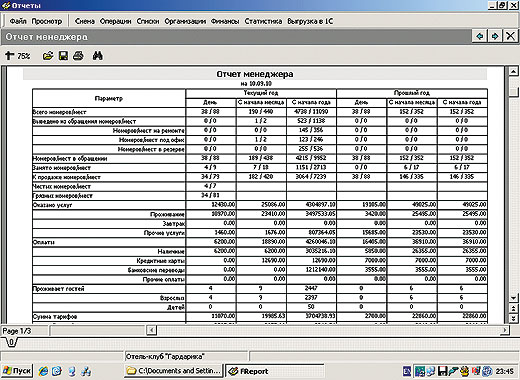Click the 75% zoom level
This screenshot has width=520, height=380.
pyautogui.click(x=24, y=56)
